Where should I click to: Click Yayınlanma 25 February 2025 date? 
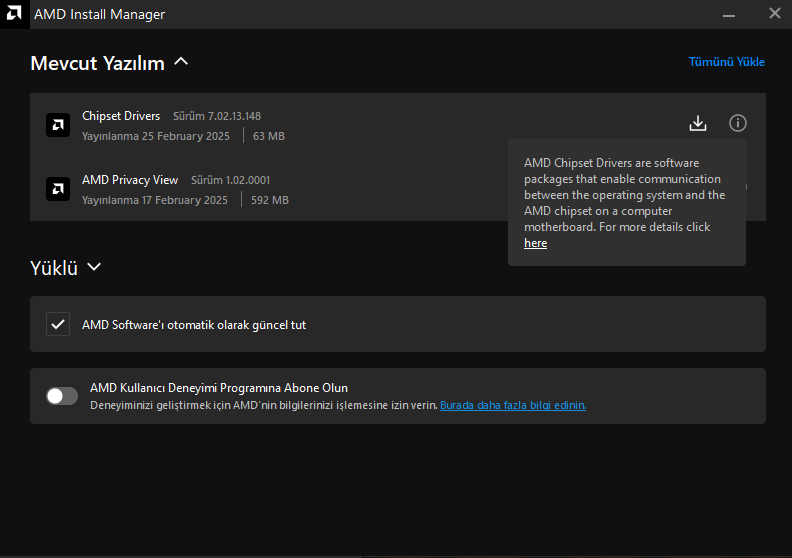[156, 136]
